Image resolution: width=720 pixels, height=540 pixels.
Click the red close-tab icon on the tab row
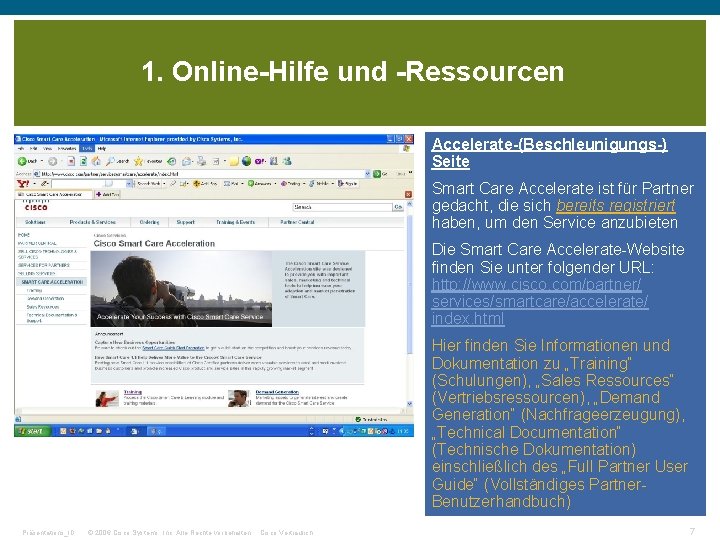click(408, 194)
